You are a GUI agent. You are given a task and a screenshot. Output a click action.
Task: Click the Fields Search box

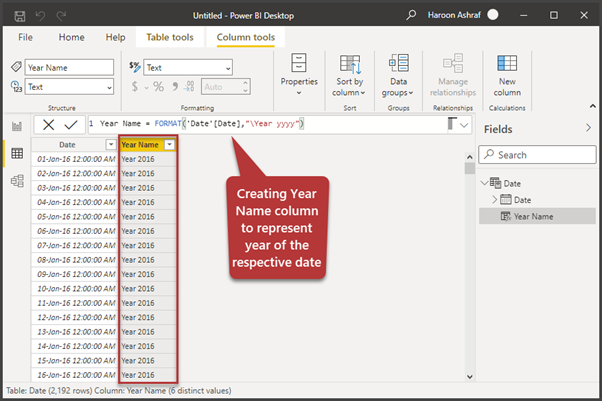coord(537,155)
